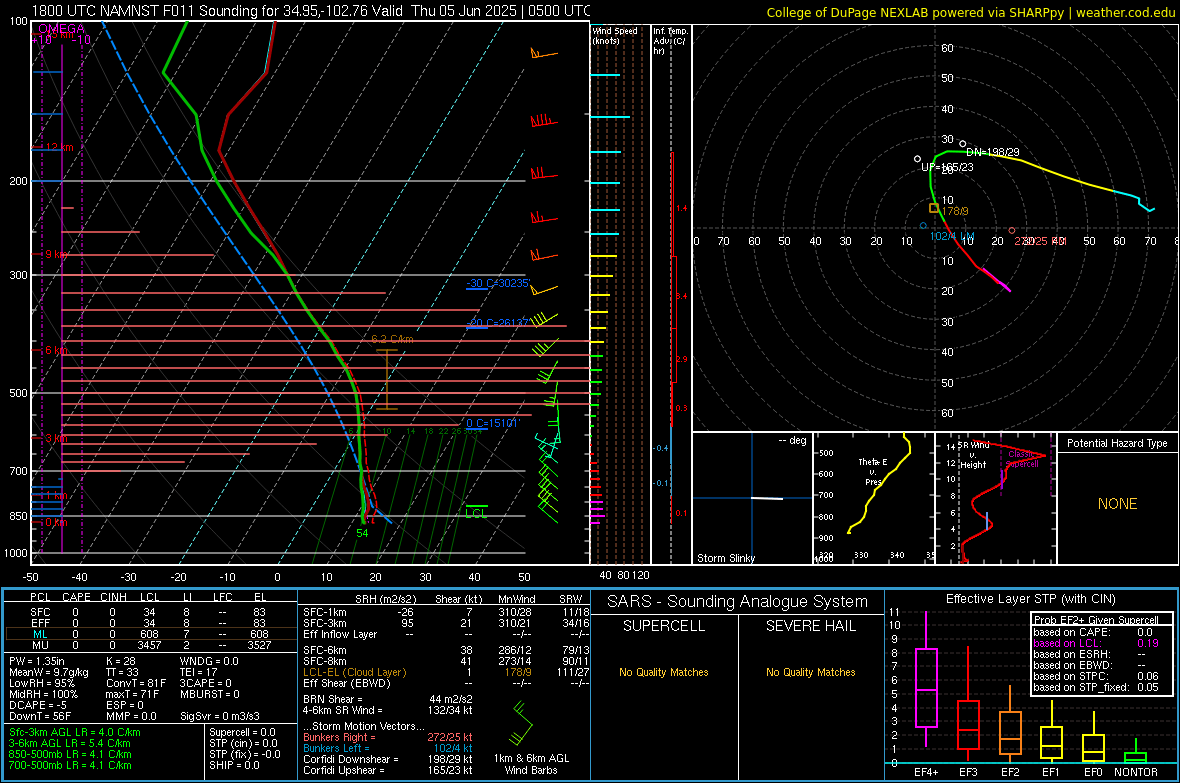Click the SR Wind v. Height label
Image resolution: width=1180 pixels, height=783 pixels.
(974, 455)
